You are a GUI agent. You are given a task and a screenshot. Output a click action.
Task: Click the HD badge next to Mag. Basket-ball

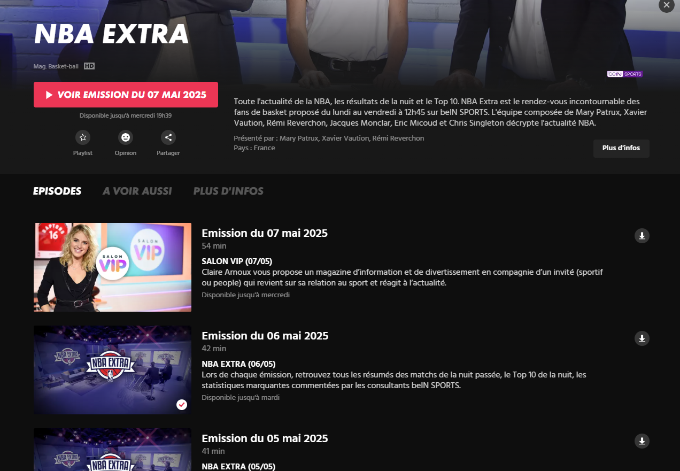click(x=89, y=66)
